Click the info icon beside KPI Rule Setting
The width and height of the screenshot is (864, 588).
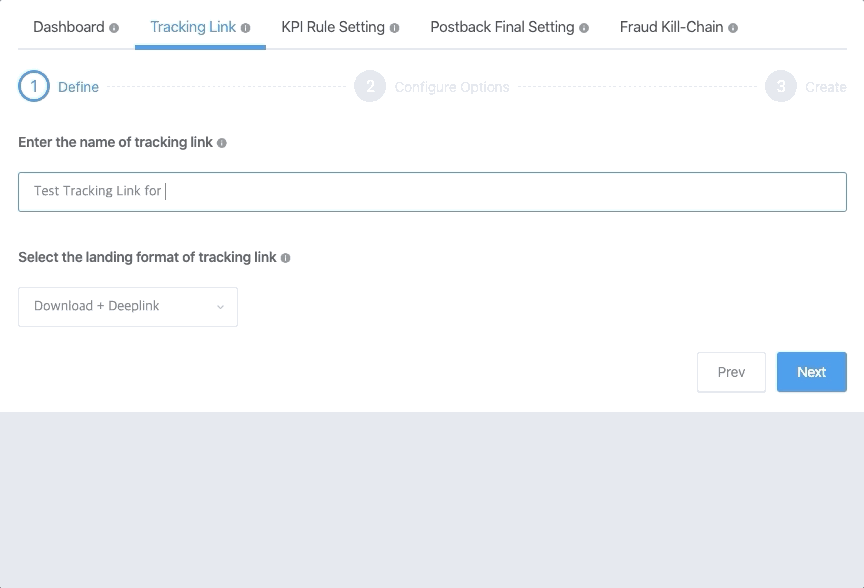pyautogui.click(x=392, y=27)
